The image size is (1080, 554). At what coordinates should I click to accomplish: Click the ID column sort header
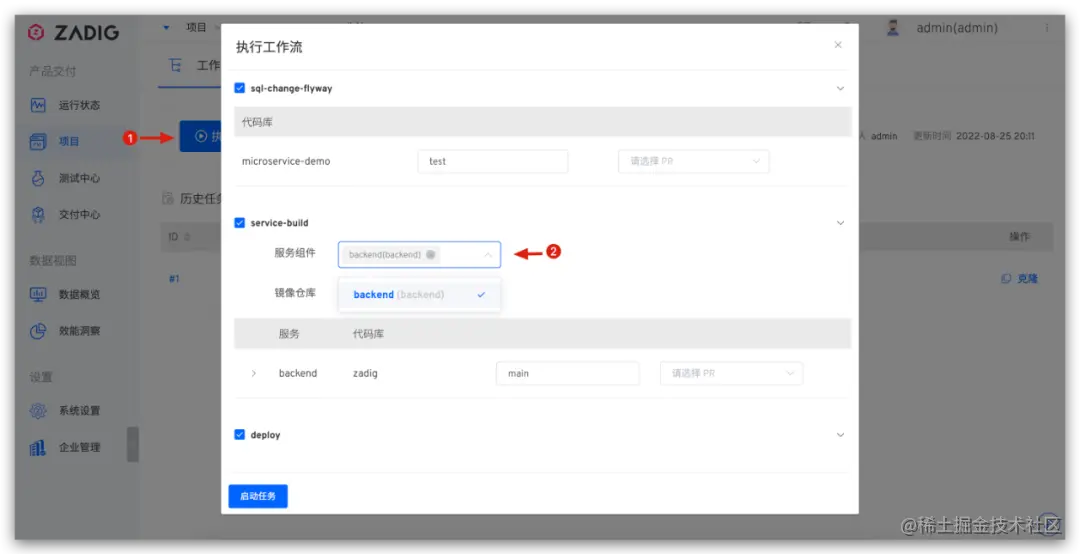[178, 236]
